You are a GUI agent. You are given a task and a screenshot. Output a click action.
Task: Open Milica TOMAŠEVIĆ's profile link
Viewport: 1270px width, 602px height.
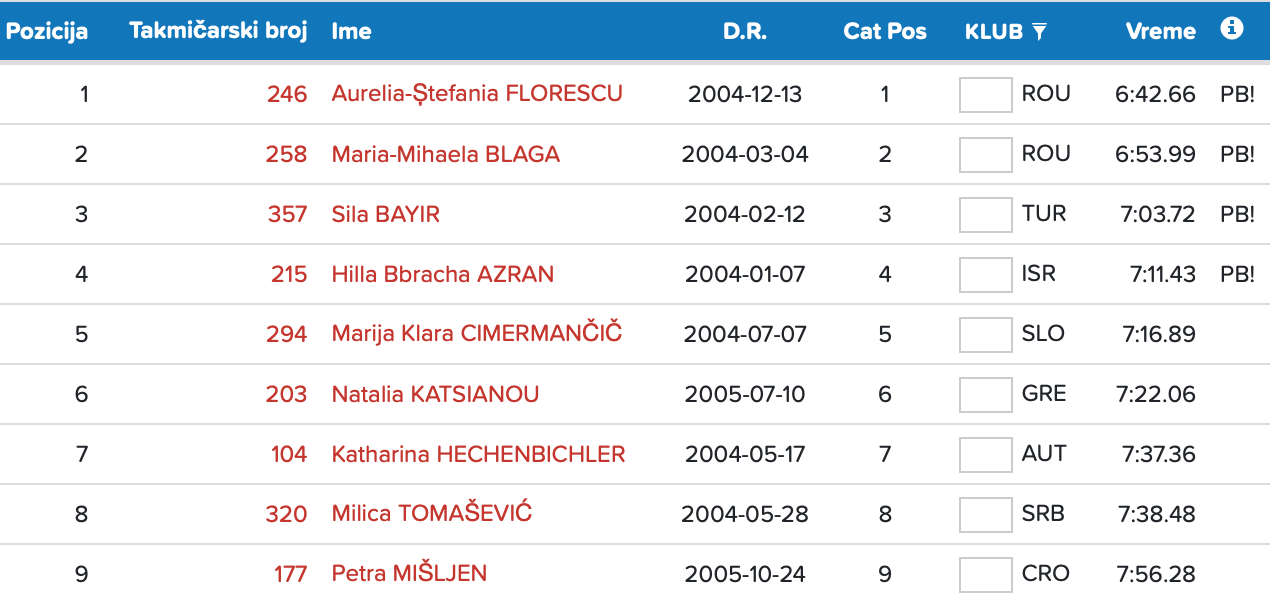click(431, 514)
